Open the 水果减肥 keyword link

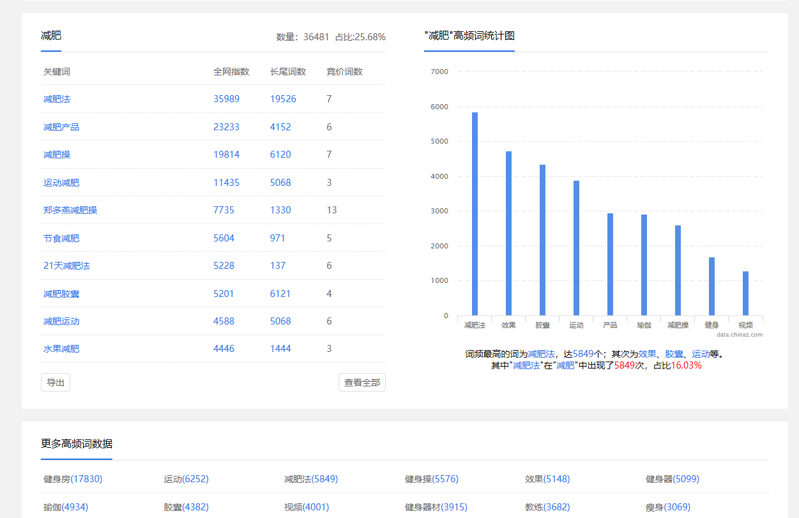click(x=61, y=349)
